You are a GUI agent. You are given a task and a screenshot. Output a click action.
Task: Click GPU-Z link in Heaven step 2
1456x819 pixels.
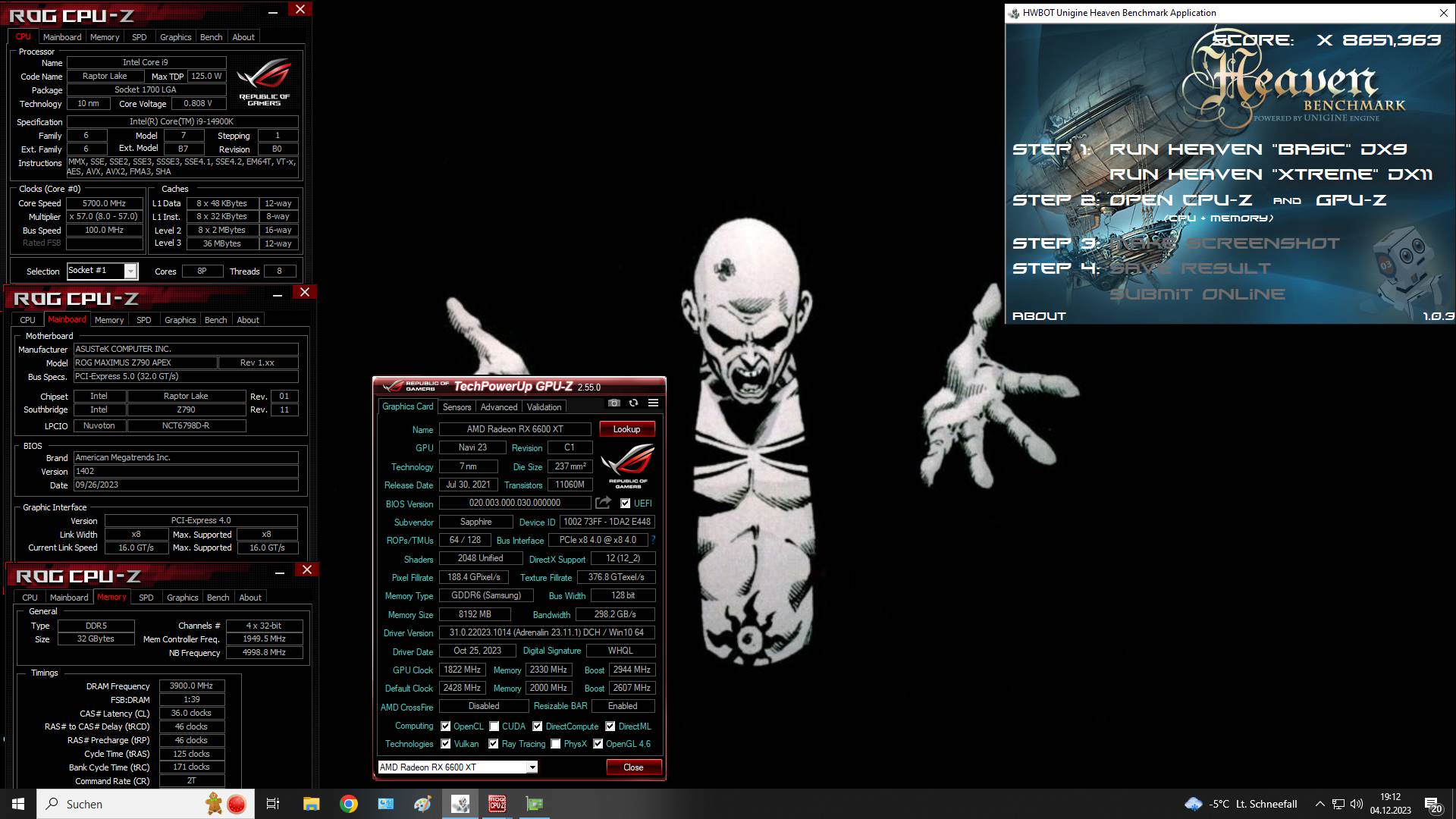tap(1351, 200)
